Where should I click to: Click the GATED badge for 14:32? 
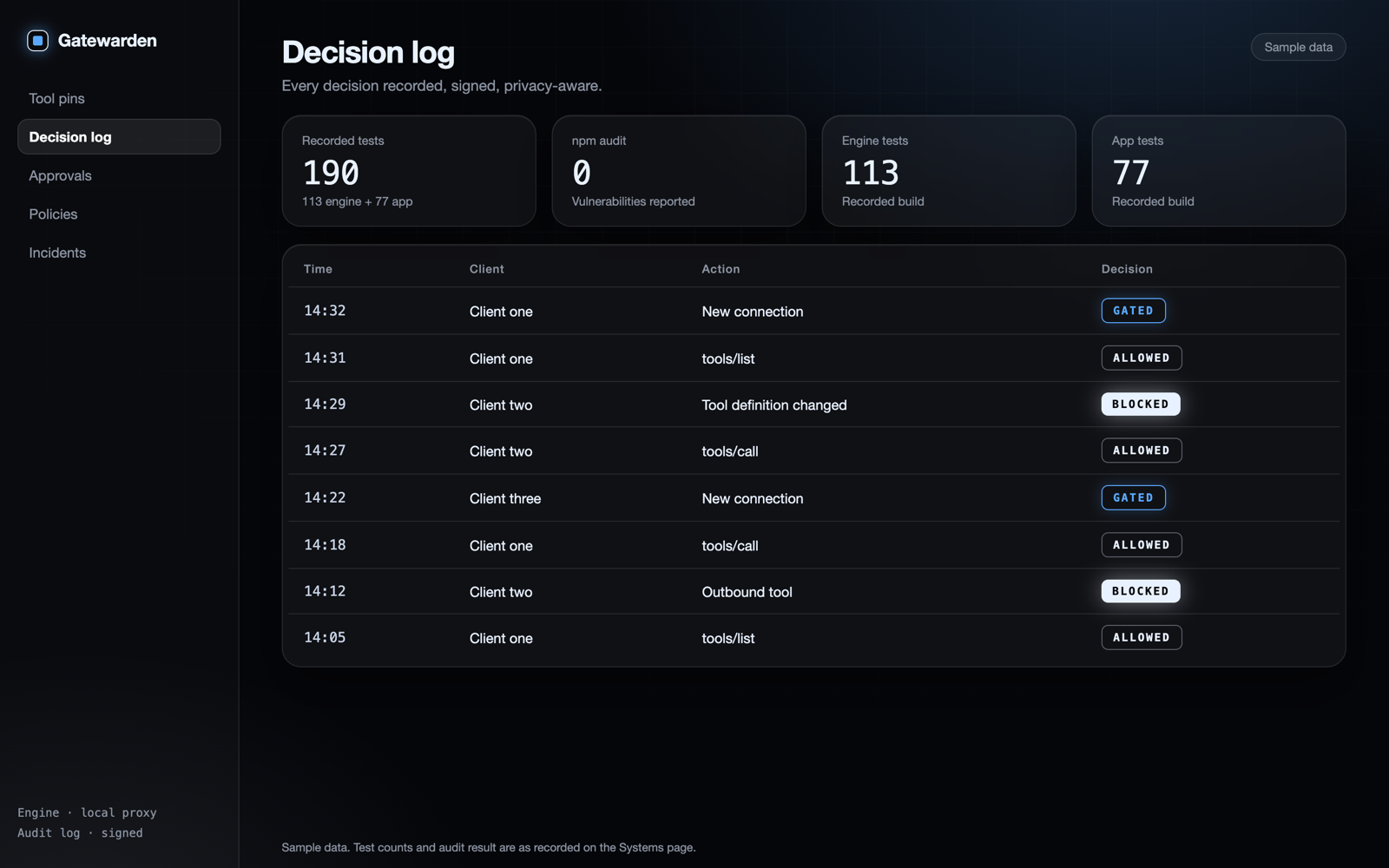coord(1133,311)
